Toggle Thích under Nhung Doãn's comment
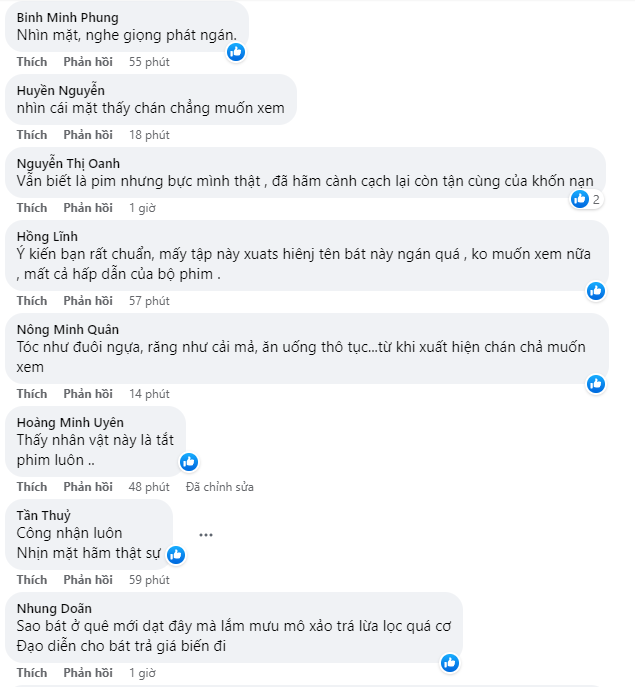Viewport: 635px width, 687px height. click(x=32, y=673)
